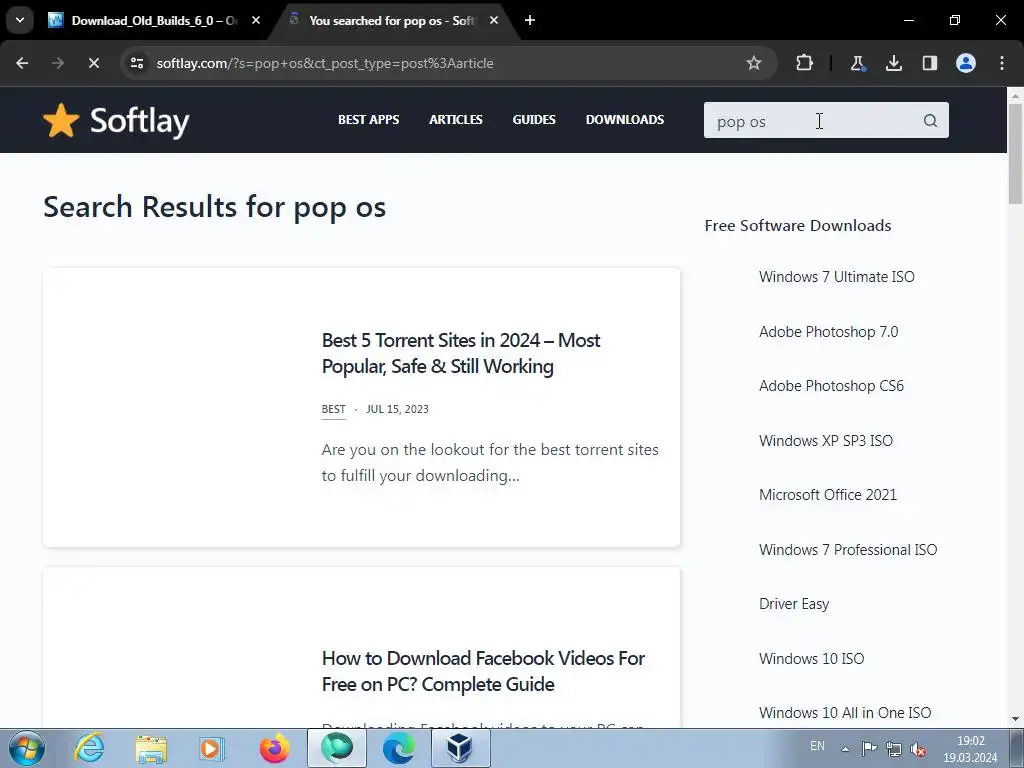The height and width of the screenshot is (768, 1024).
Task: Open Action Center flag icon
Action: 869,749
